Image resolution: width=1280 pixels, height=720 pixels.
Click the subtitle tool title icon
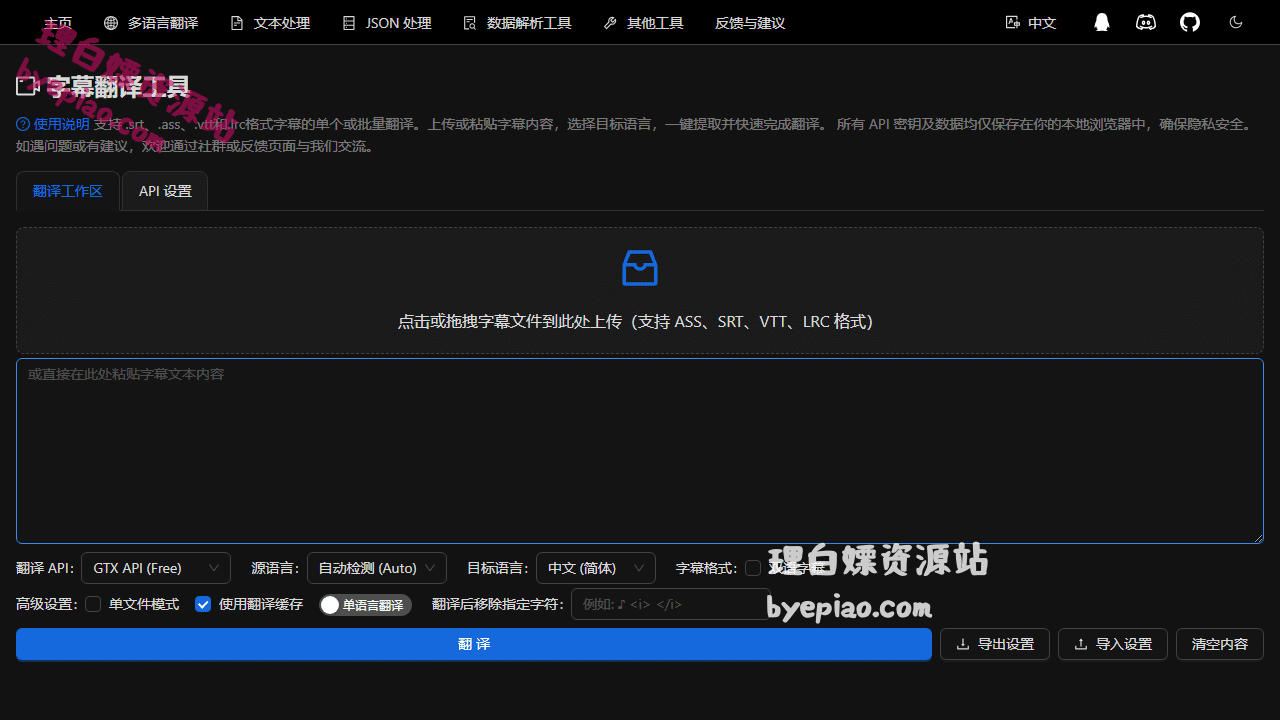click(27, 87)
